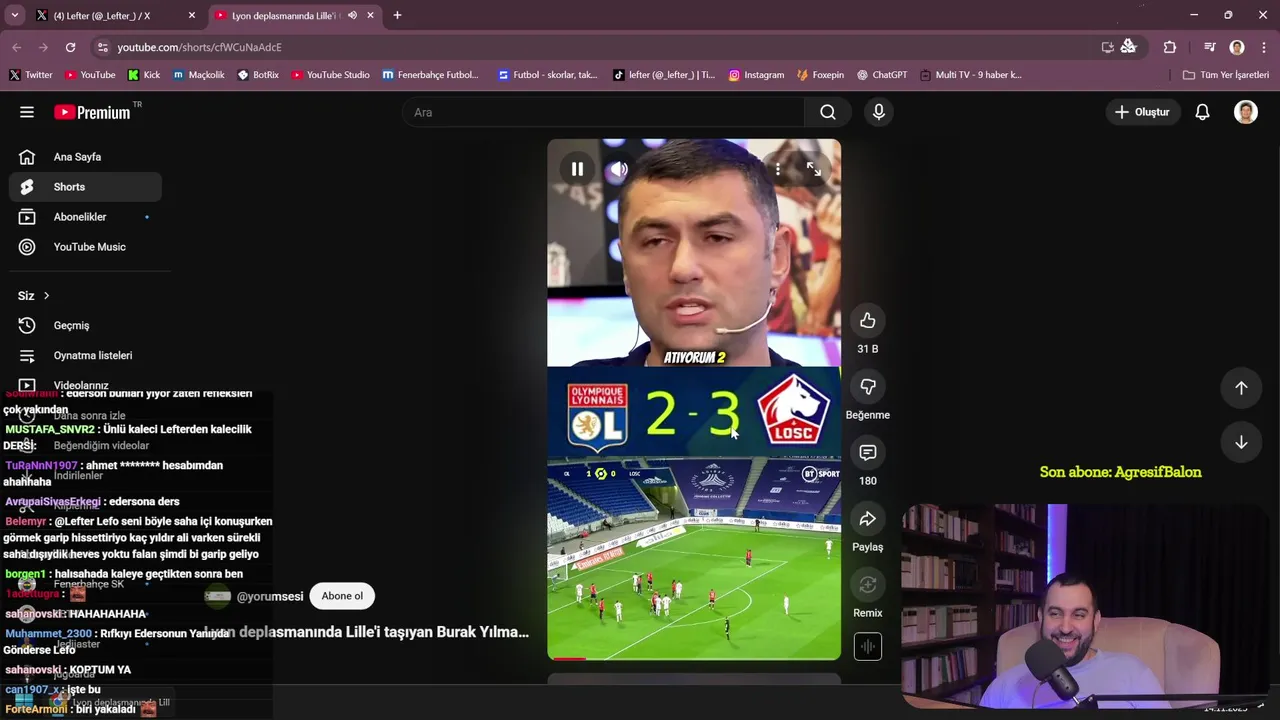Open the ChatGPT bookmark

click(881, 75)
